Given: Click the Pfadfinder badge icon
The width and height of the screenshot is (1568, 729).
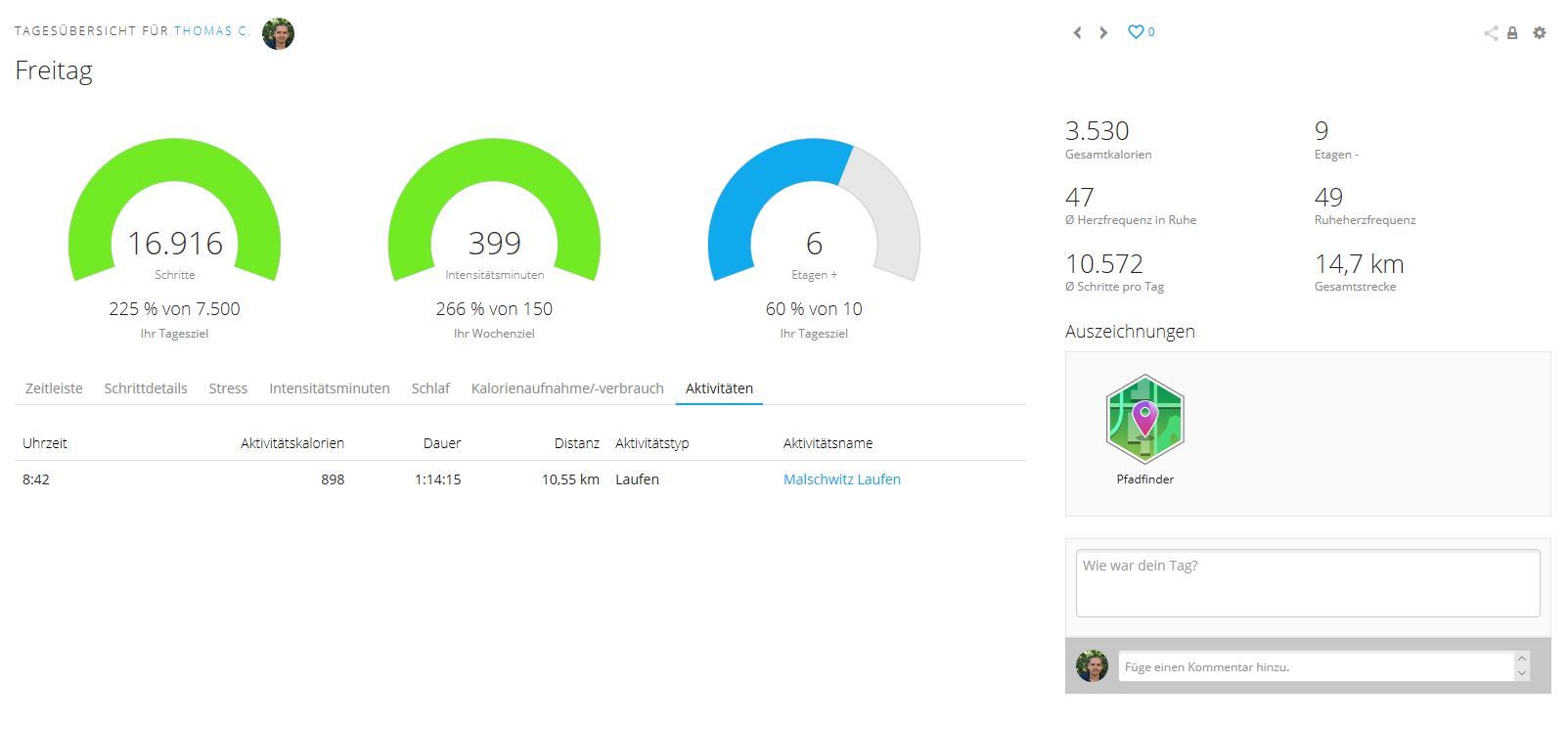Looking at the screenshot, I should [1144, 420].
